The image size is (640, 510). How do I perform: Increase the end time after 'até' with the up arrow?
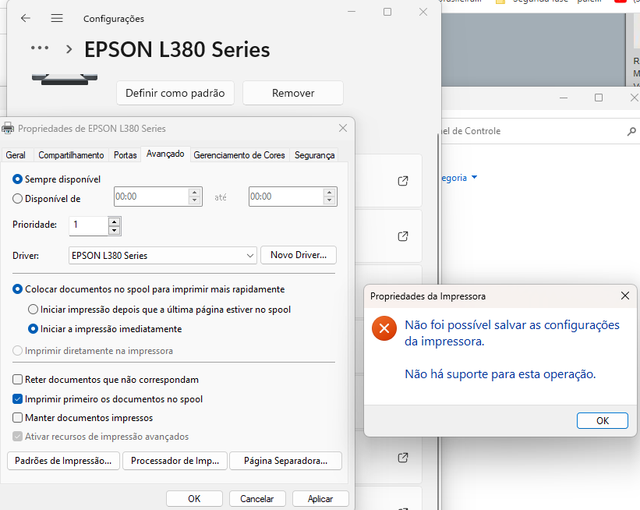[x=329, y=193]
